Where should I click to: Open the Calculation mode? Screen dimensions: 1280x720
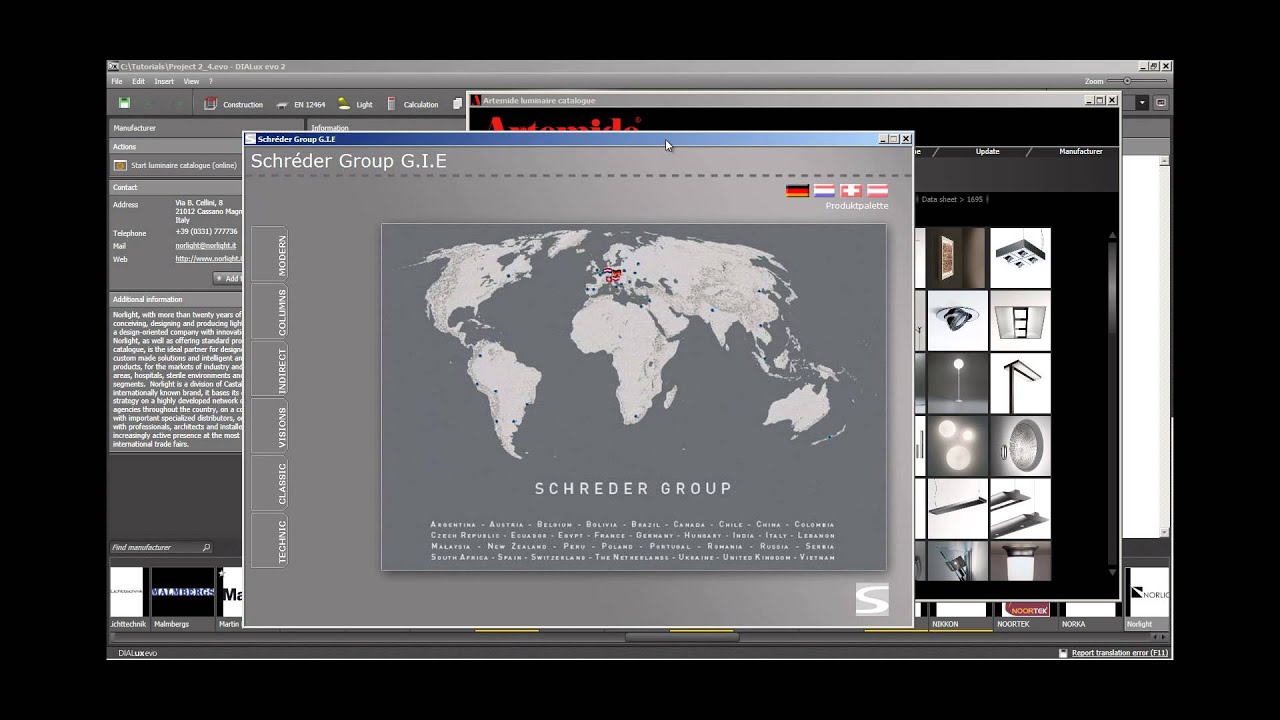(412, 104)
